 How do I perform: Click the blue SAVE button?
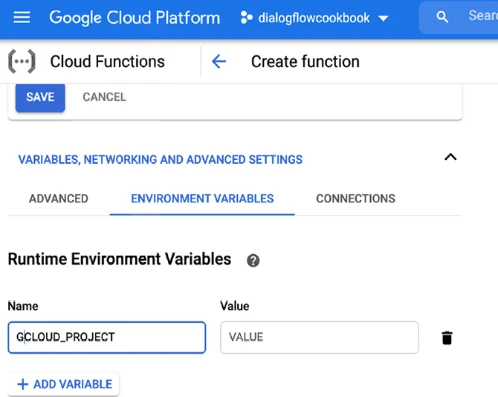40,97
